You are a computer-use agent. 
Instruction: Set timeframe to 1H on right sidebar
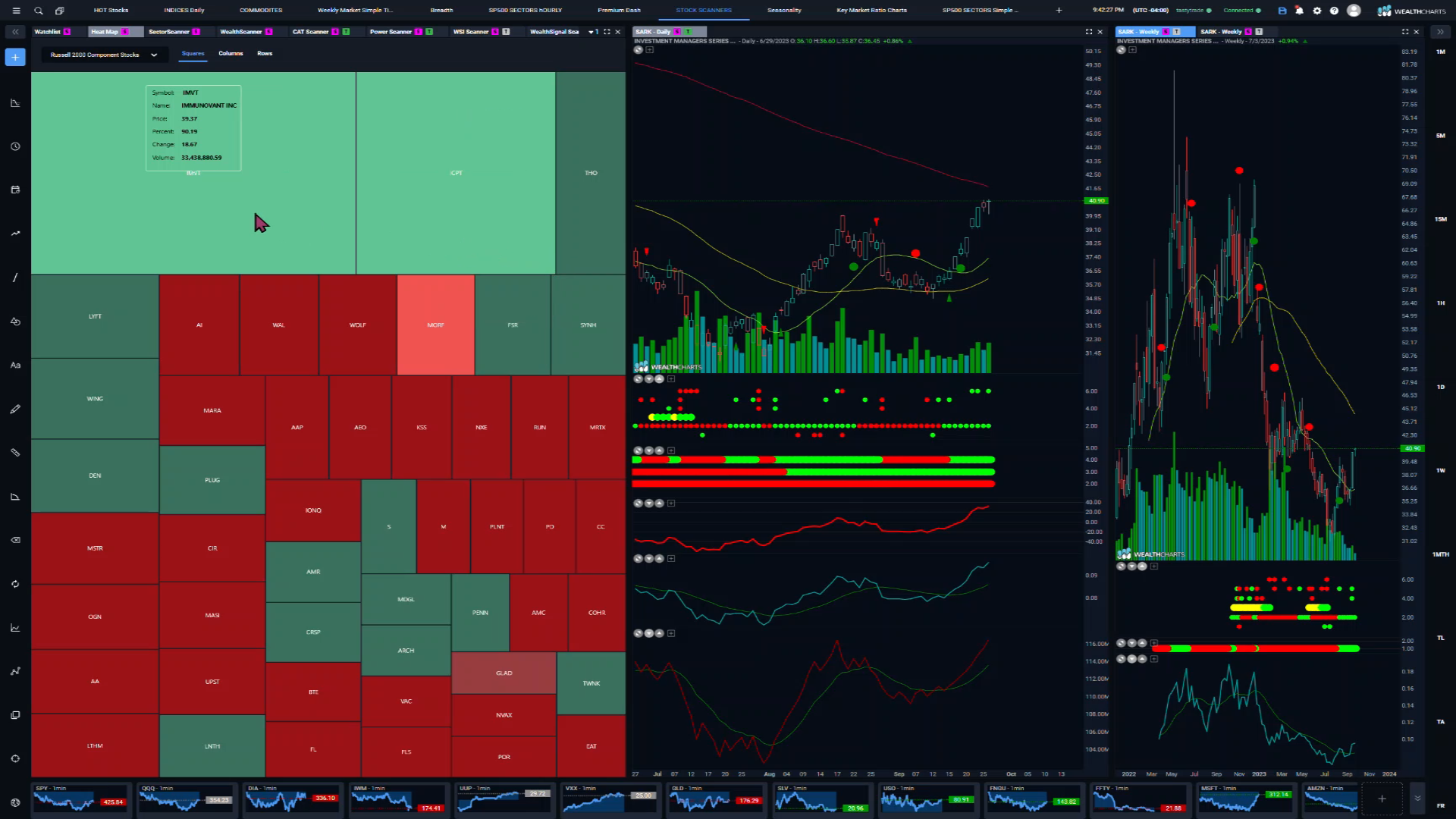1440,303
